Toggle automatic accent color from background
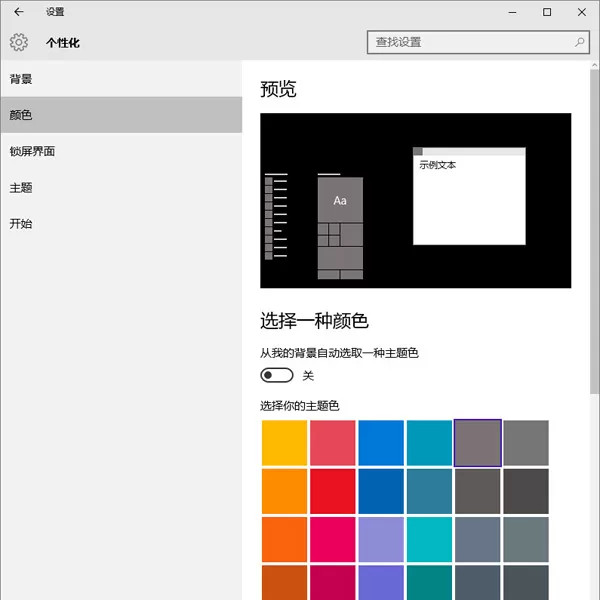This screenshot has height=600, width=600. [x=277, y=375]
